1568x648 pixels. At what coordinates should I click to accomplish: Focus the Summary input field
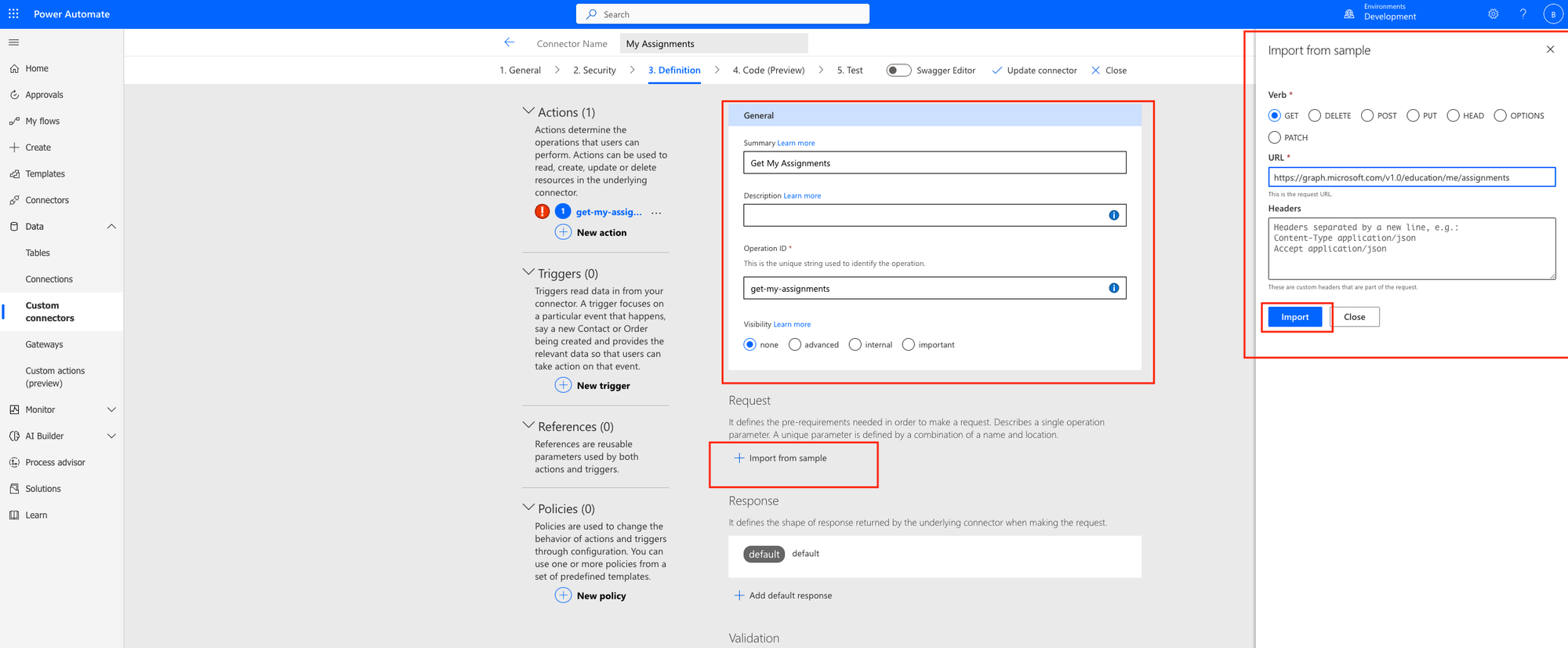coord(935,162)
